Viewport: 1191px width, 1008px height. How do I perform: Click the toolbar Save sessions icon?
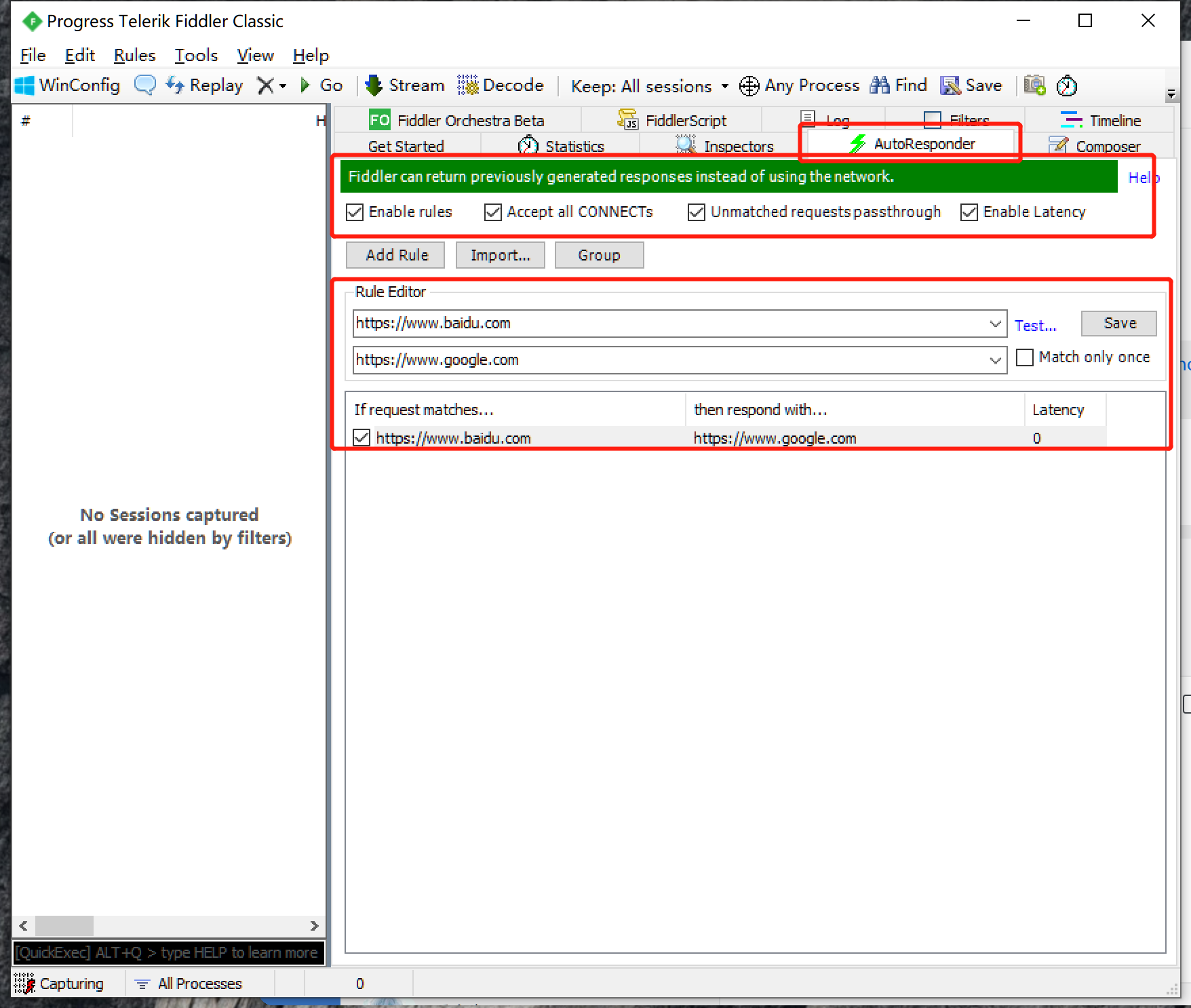click(971, 85)
